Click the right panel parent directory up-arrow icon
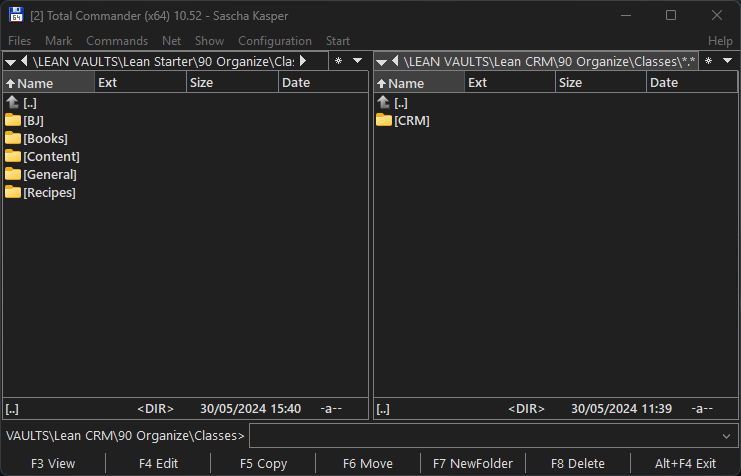This screenshot has width=741, height=476. 384,102
